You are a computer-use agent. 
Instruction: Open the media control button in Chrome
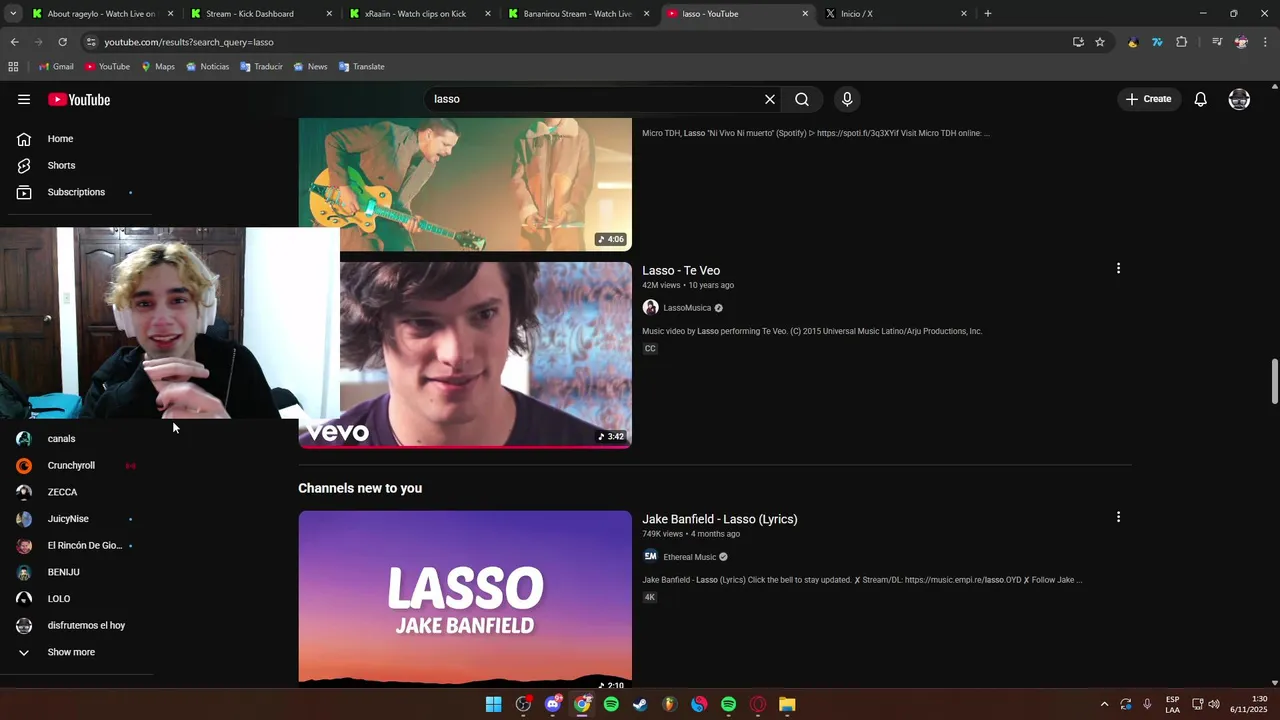pos(1217,42)
